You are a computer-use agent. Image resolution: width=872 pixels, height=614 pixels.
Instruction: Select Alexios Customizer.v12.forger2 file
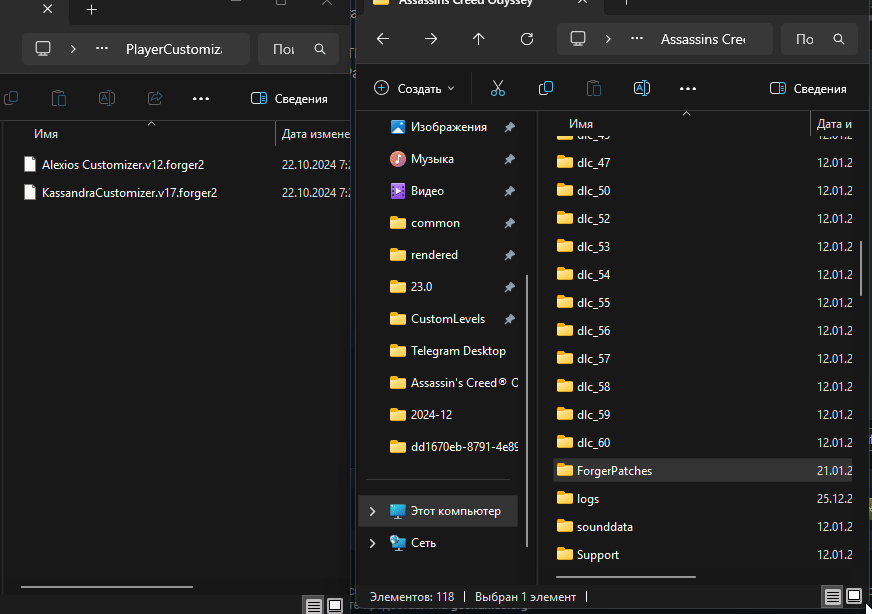pos(123,165)
